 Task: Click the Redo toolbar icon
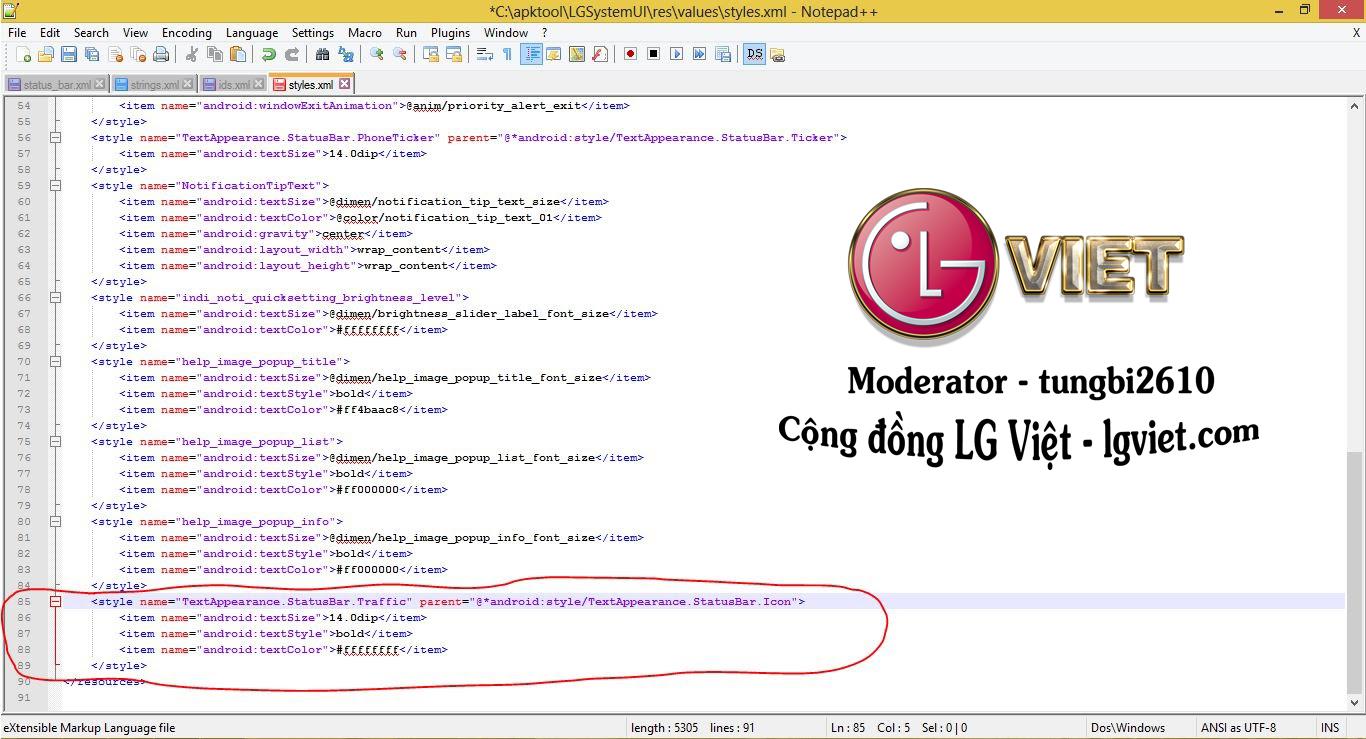pyautogui.click(x=291, y=54)
